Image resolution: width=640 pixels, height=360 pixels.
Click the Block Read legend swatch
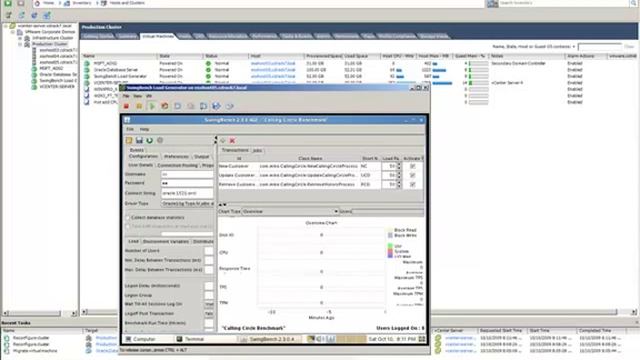pyautogui.click(x=390, y=230)
